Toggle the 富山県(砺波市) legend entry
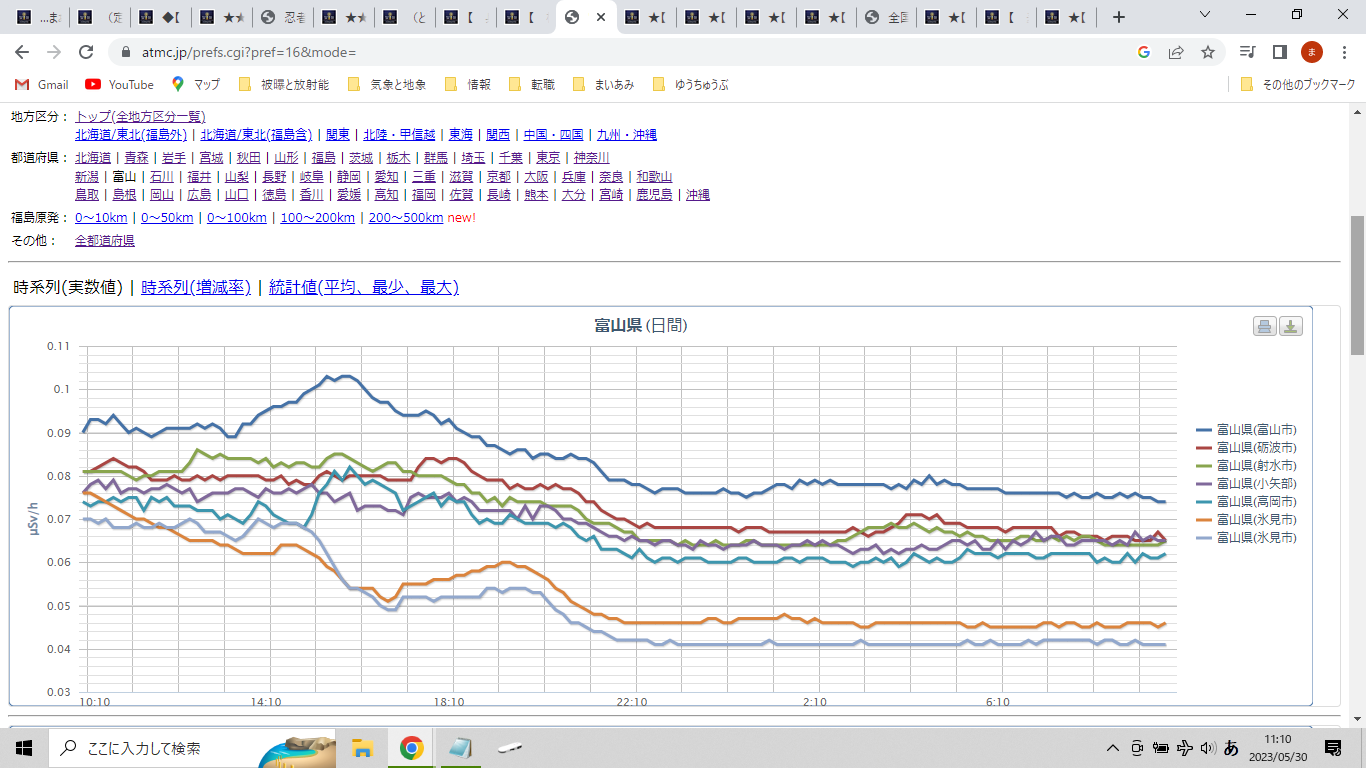The height and width of the screenshot is (768, 1366). pos(1246,447)
